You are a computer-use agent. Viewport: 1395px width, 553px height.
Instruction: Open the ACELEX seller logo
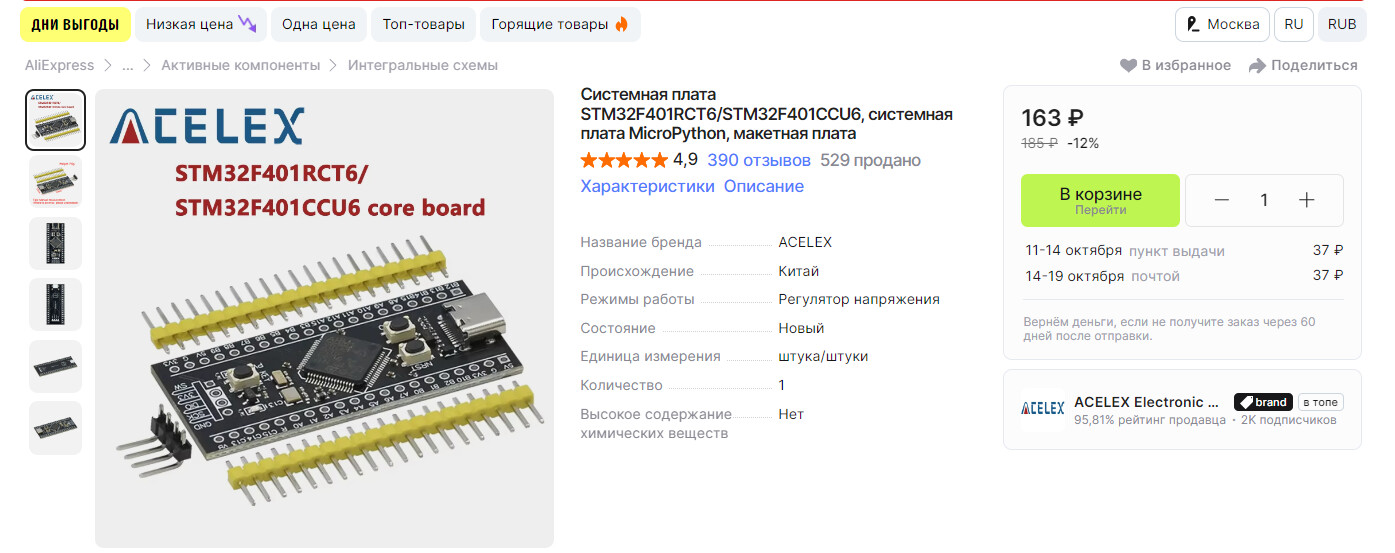(x=1042, y=408)
